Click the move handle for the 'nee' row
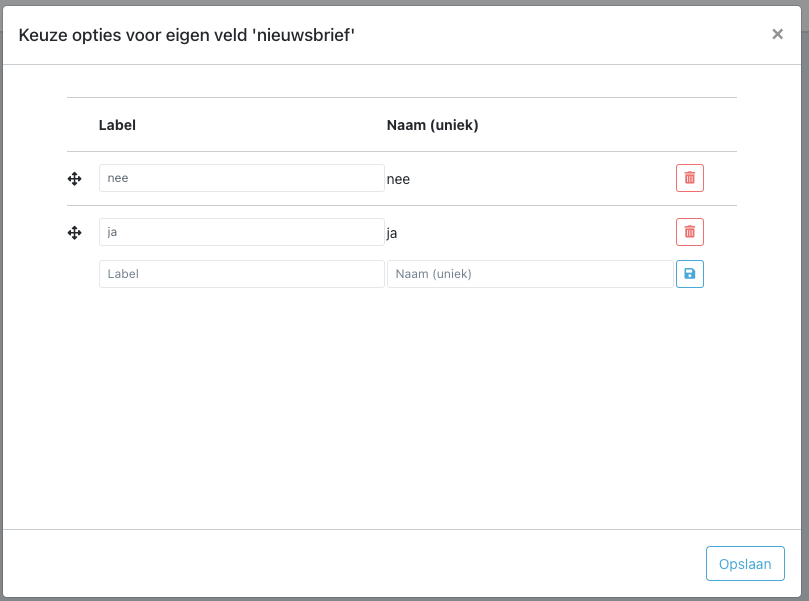The width and height of the screenshot is (809, 601). pos(74,179)
